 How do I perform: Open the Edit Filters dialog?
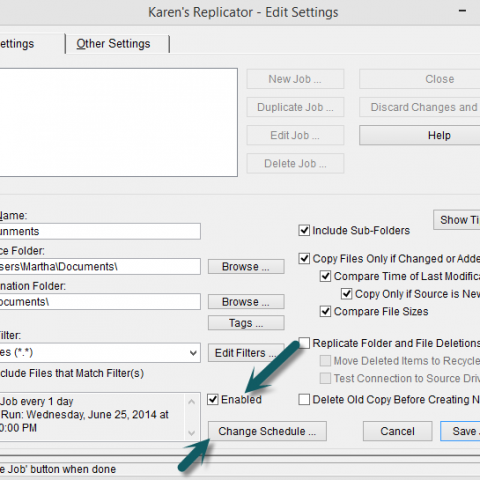pos(246,353)
